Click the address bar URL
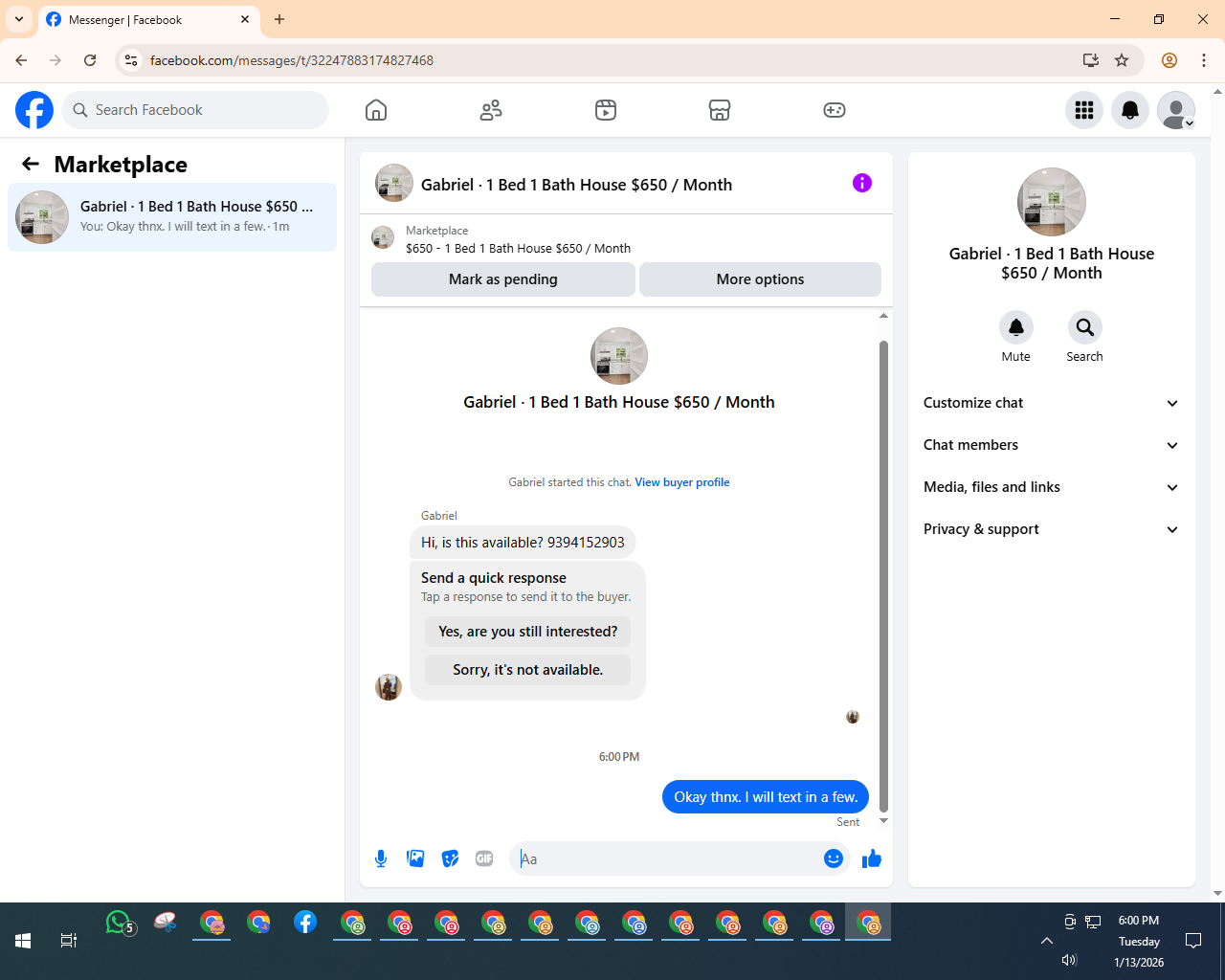1225x980 pixels. (x=292, y=60)
